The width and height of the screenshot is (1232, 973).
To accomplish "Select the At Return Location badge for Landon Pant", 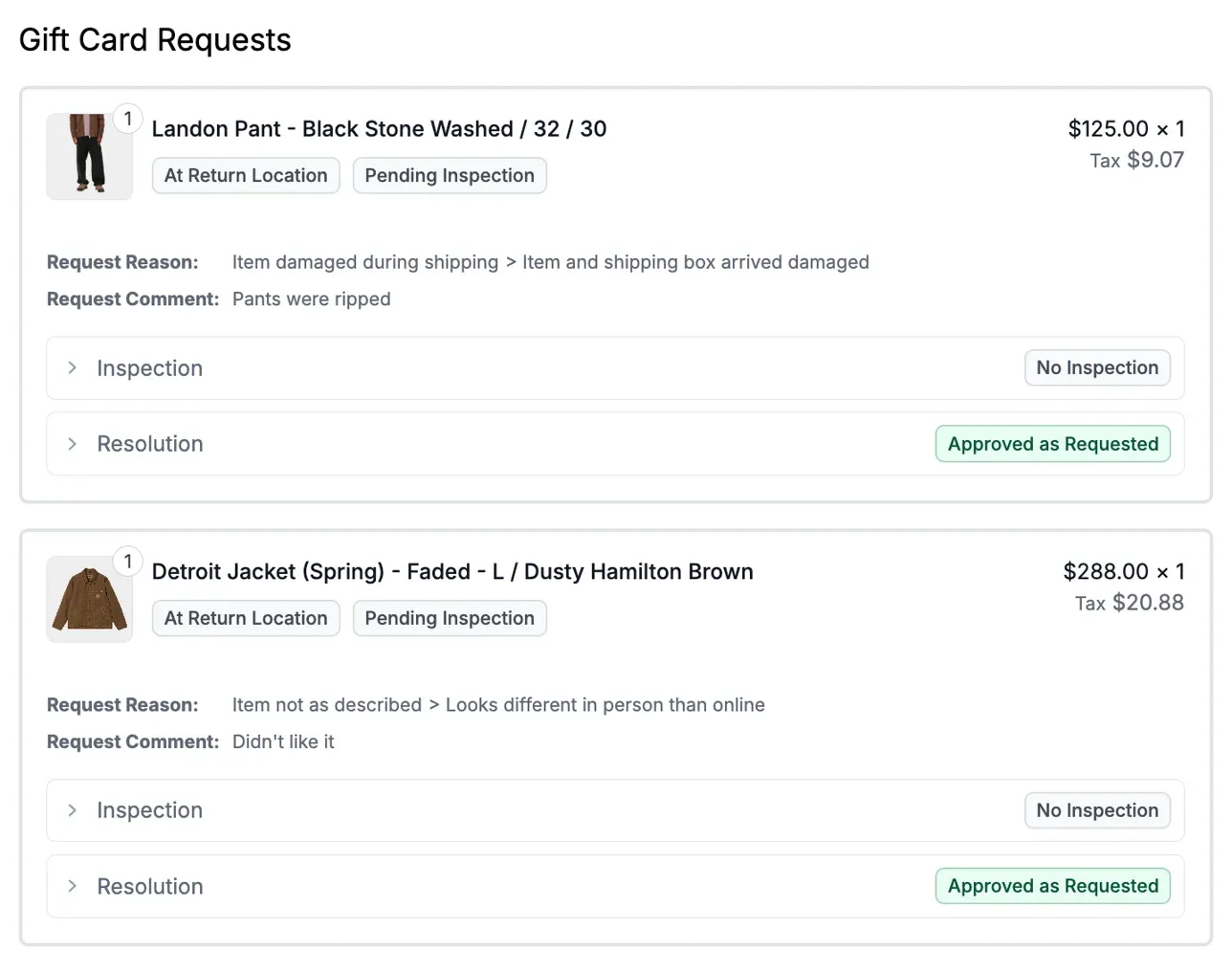I will pos(245,175).
